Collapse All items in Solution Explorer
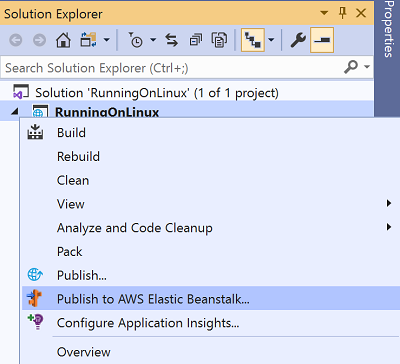 click(x=196, y=40)
